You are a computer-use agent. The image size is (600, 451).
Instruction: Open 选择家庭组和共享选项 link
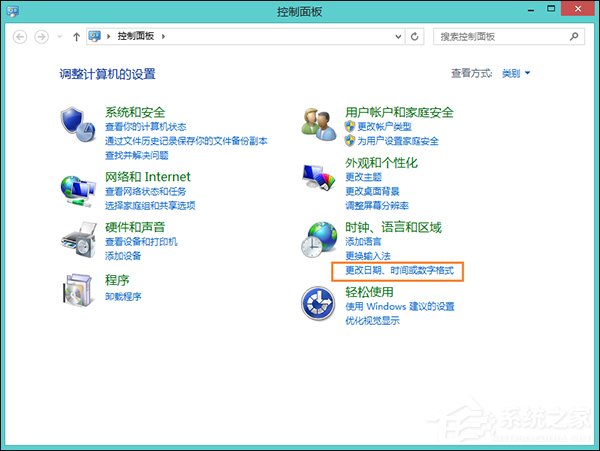pos(150,205)
